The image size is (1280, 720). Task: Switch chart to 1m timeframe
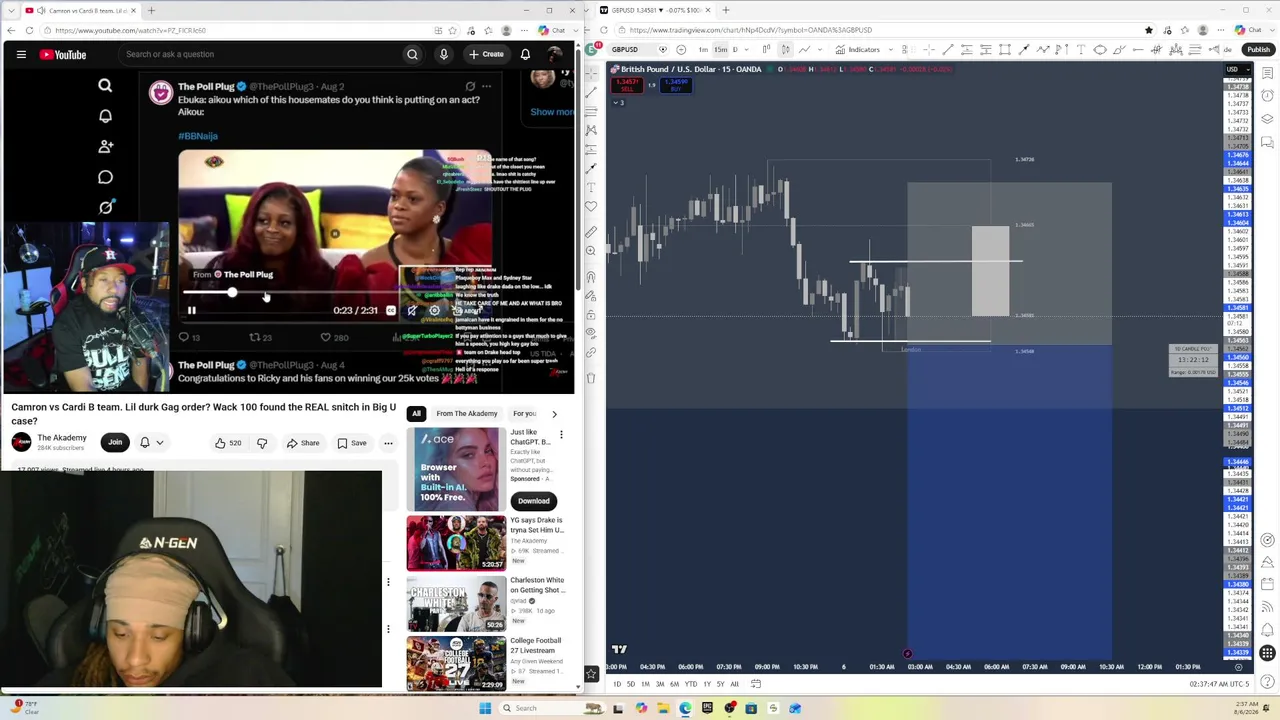(x=705, y=49)
